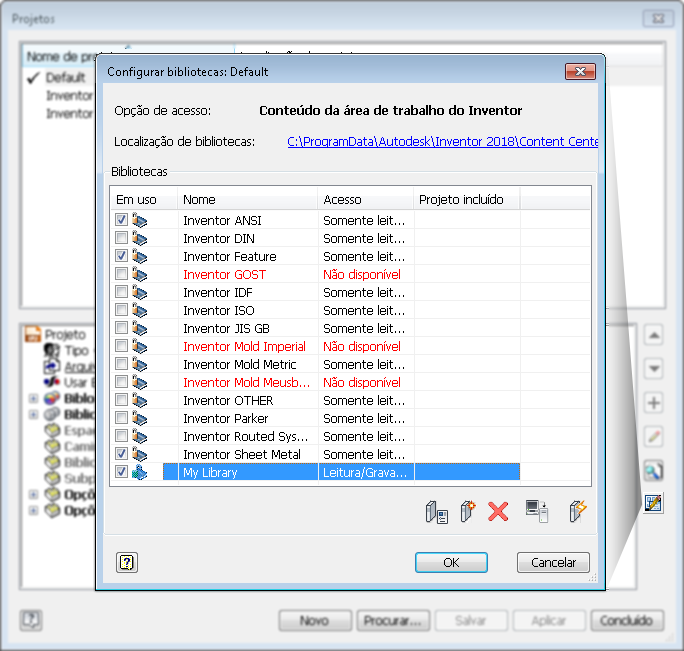Click the library book with list icon

coord(436,512)
